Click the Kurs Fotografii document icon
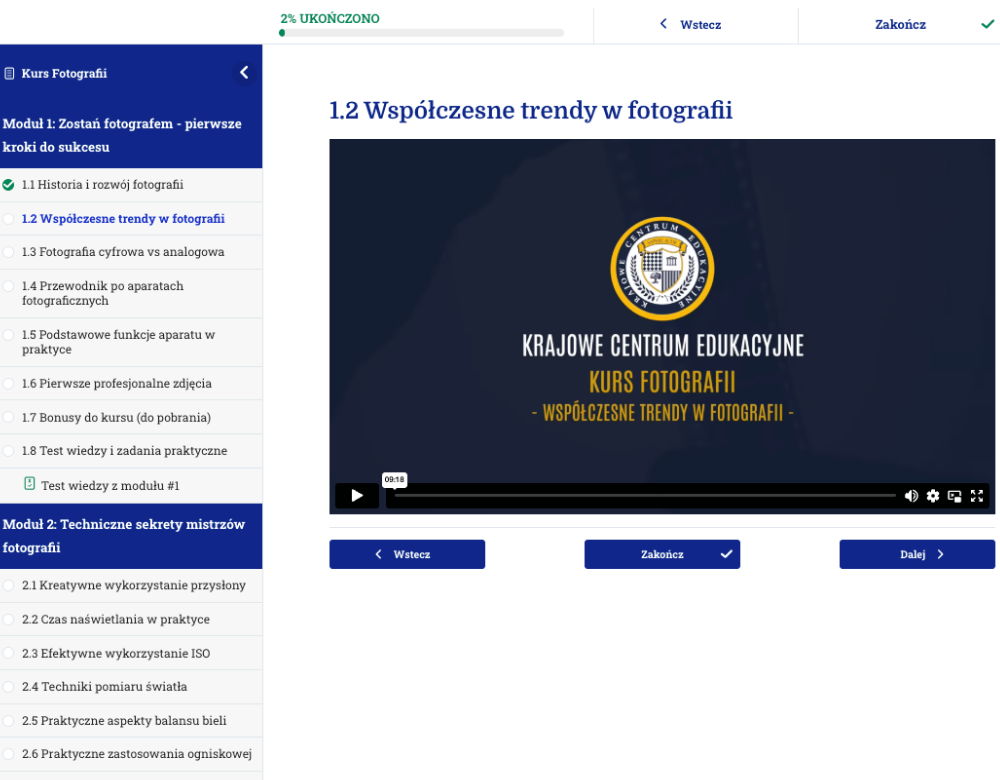The width and height of the screenshot is (1000, 780). pos(10,73)
